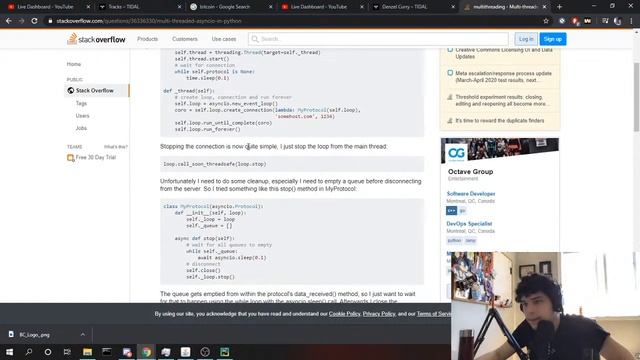Click the Free 30 Day Trial briefcase icon
Viewport: 640px width, 360px height.
[x=71, y=158]
